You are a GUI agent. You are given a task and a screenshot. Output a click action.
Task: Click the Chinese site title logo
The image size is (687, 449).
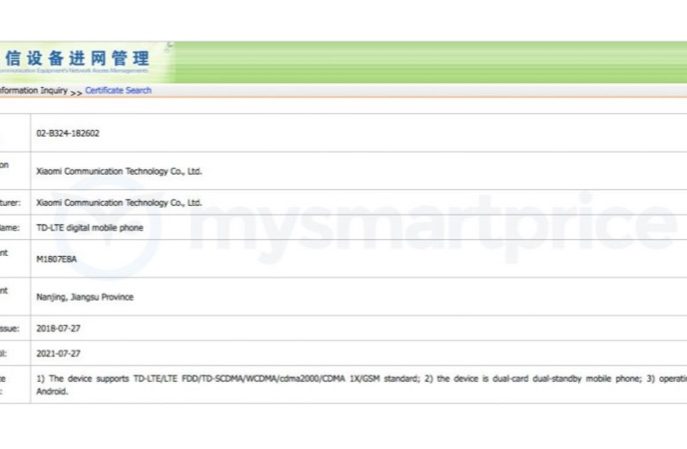tap(76, 57)
